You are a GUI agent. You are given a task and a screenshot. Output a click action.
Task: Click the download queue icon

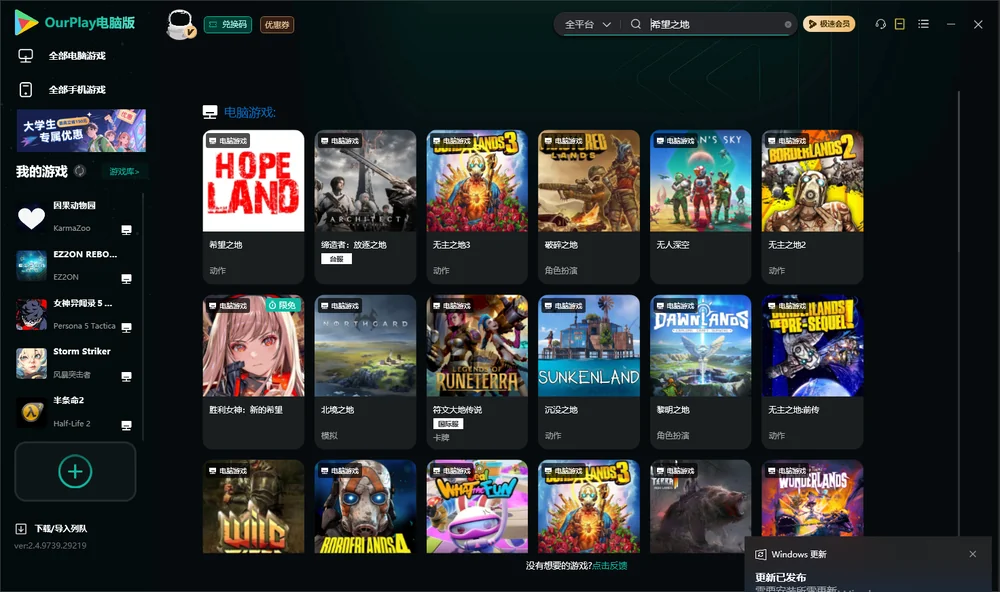21,529
